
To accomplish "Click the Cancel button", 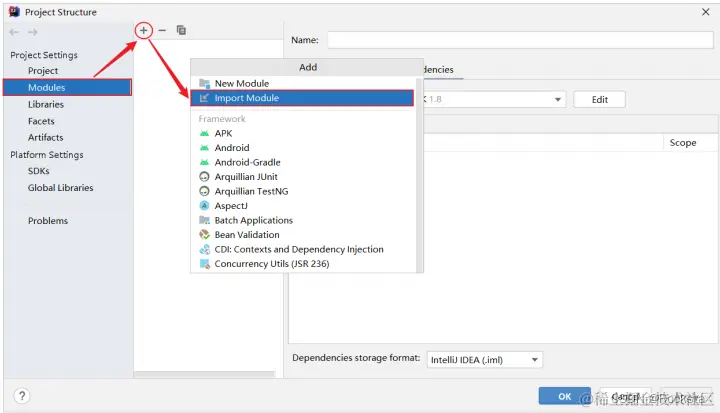I will pyautogui.click(x=625, y=396).
